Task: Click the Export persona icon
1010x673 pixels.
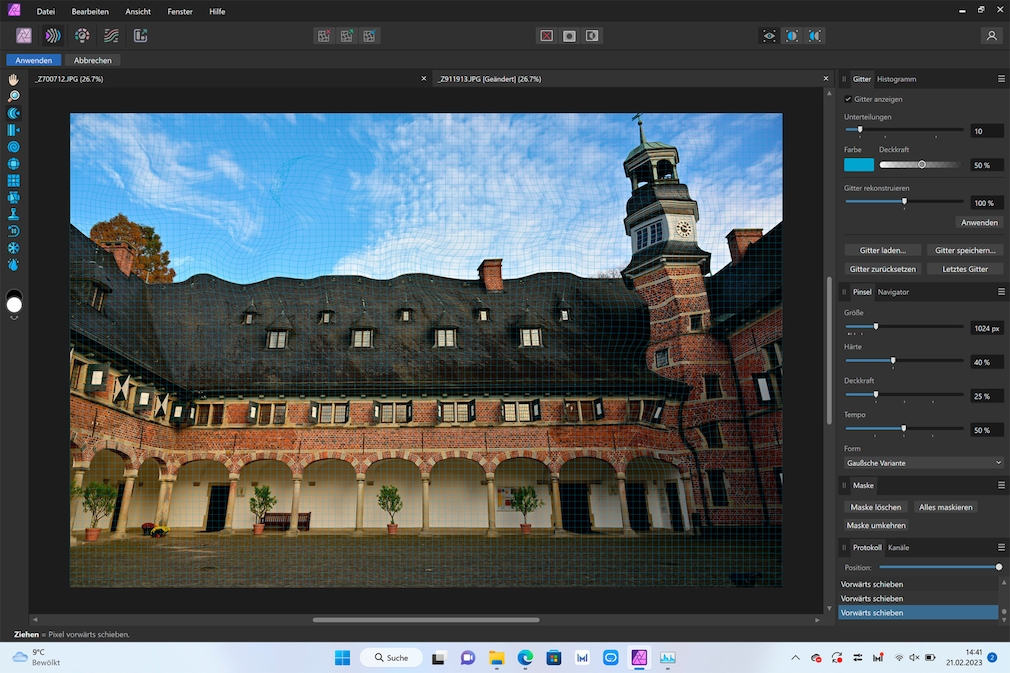Action: 140,35
